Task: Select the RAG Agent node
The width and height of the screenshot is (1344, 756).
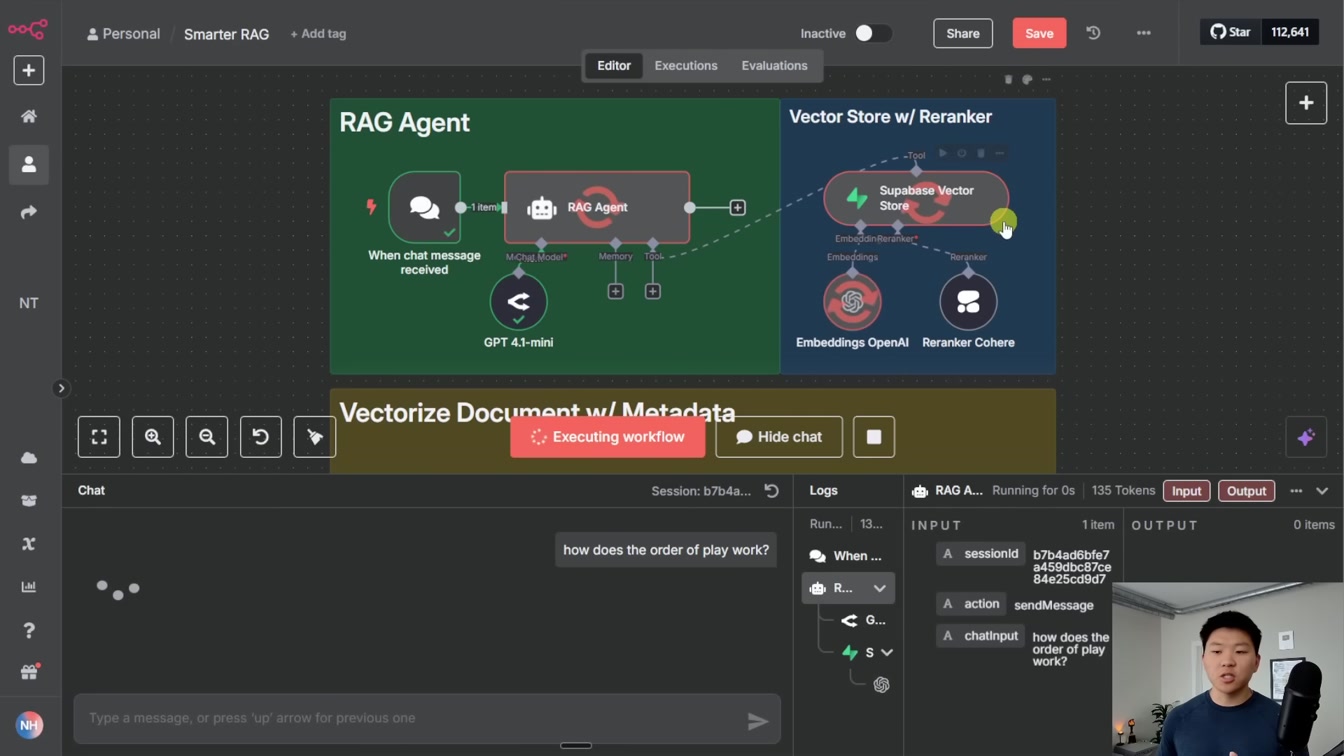Action: [x=597, y=207]
